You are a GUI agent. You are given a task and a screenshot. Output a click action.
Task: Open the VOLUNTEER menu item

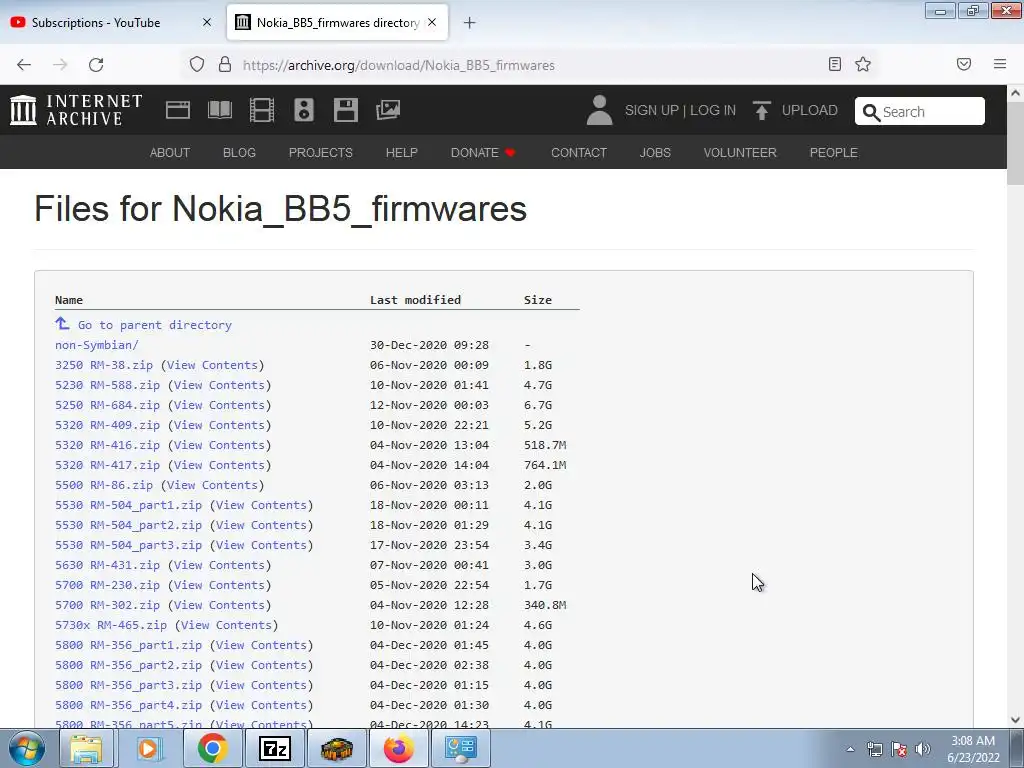[x=740, y=153]
